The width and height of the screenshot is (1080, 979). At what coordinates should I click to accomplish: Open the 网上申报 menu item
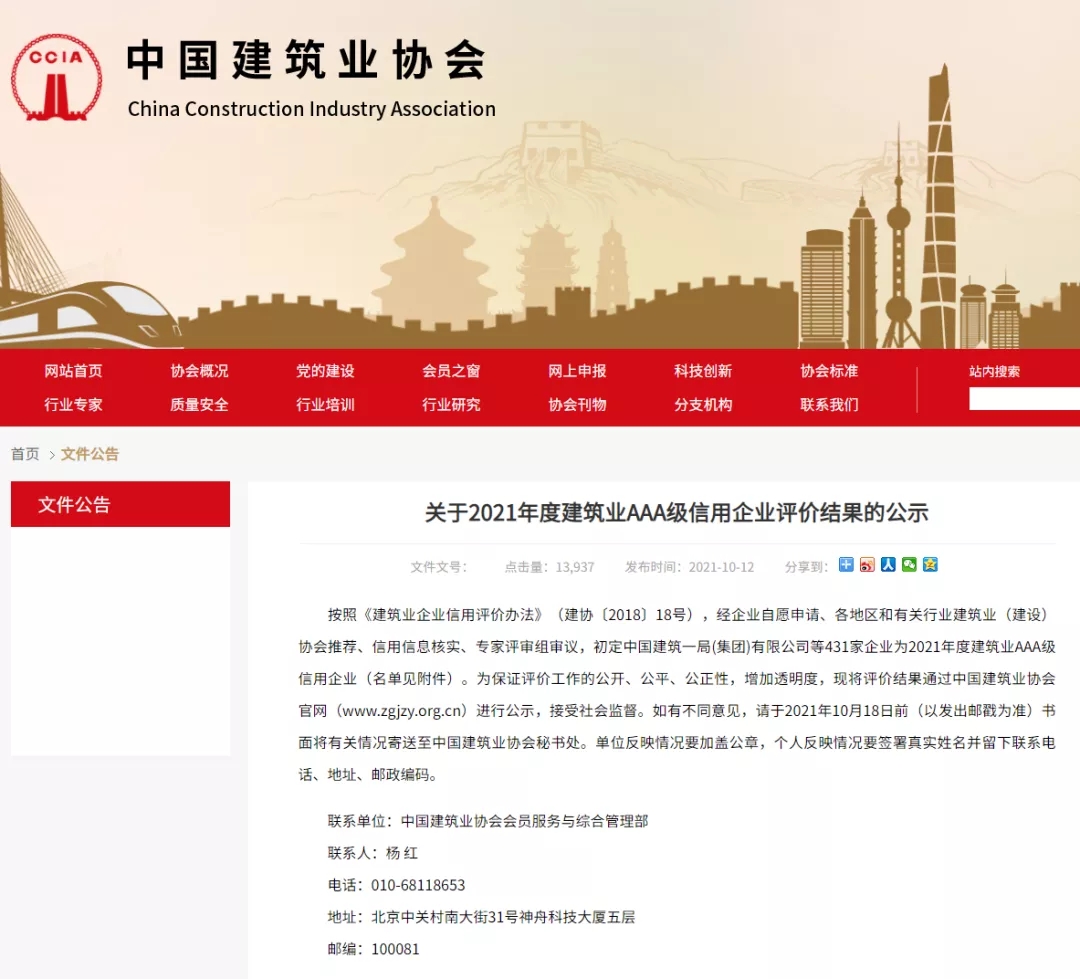(x=577, y=371)
